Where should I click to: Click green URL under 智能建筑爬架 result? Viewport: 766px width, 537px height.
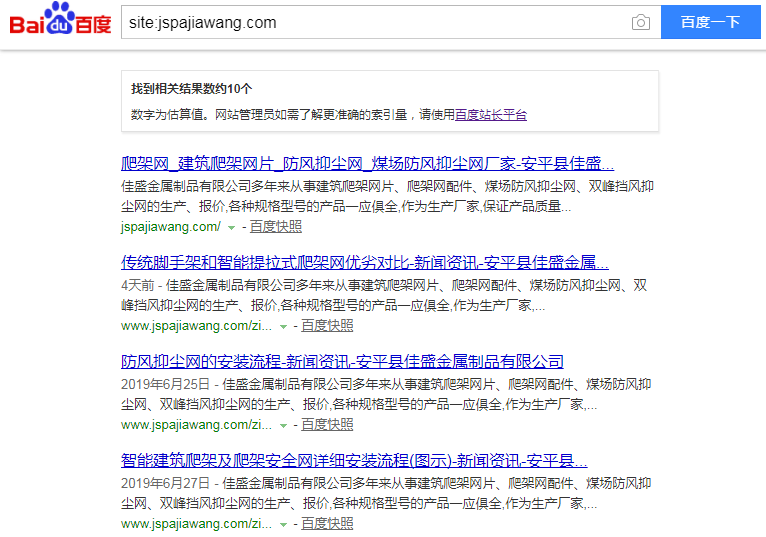tap(196, 524)
